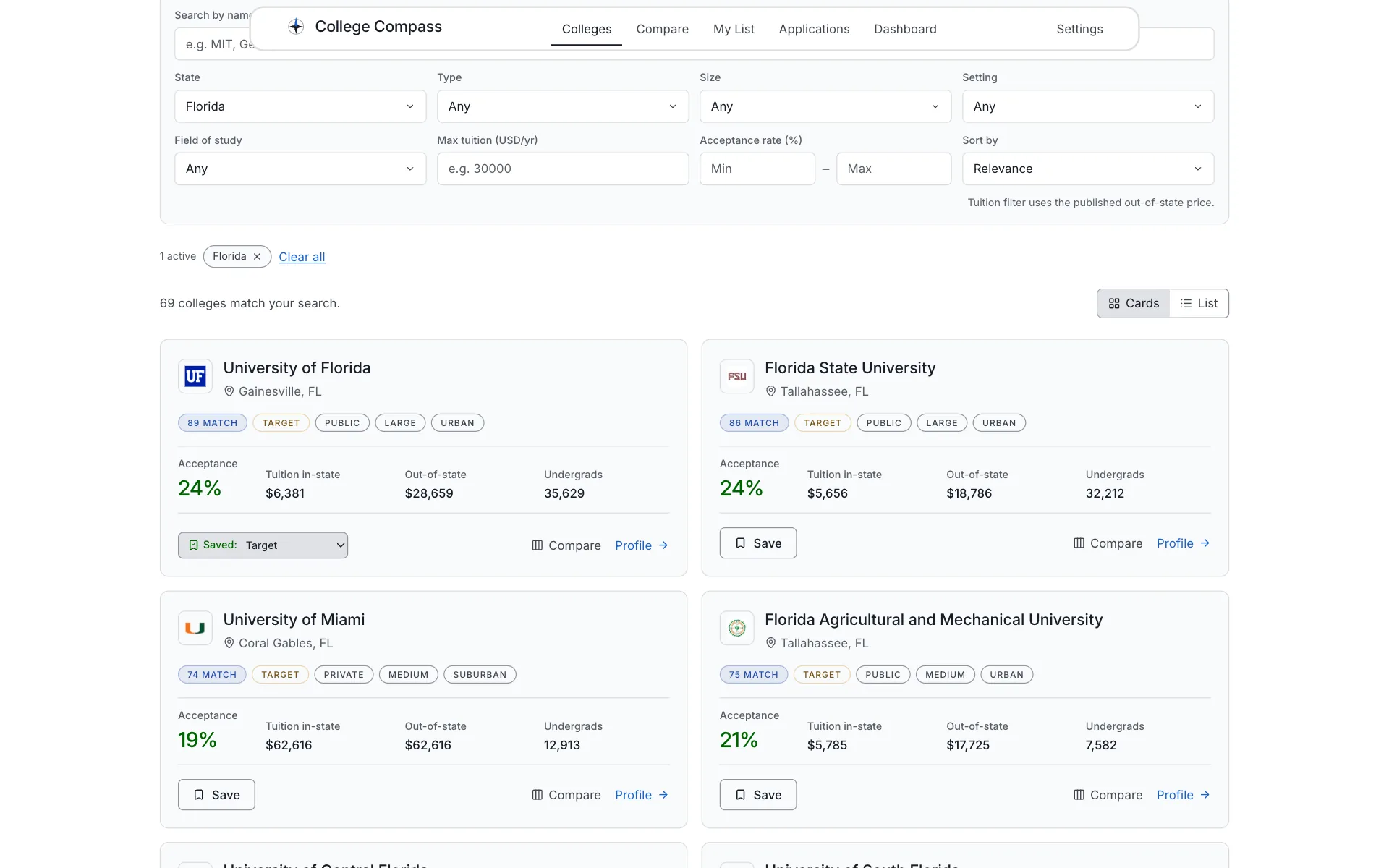This screenshot has height=868, width=1389.
Task: Click the 74 MATCH badge
Action: coord(212,675)
